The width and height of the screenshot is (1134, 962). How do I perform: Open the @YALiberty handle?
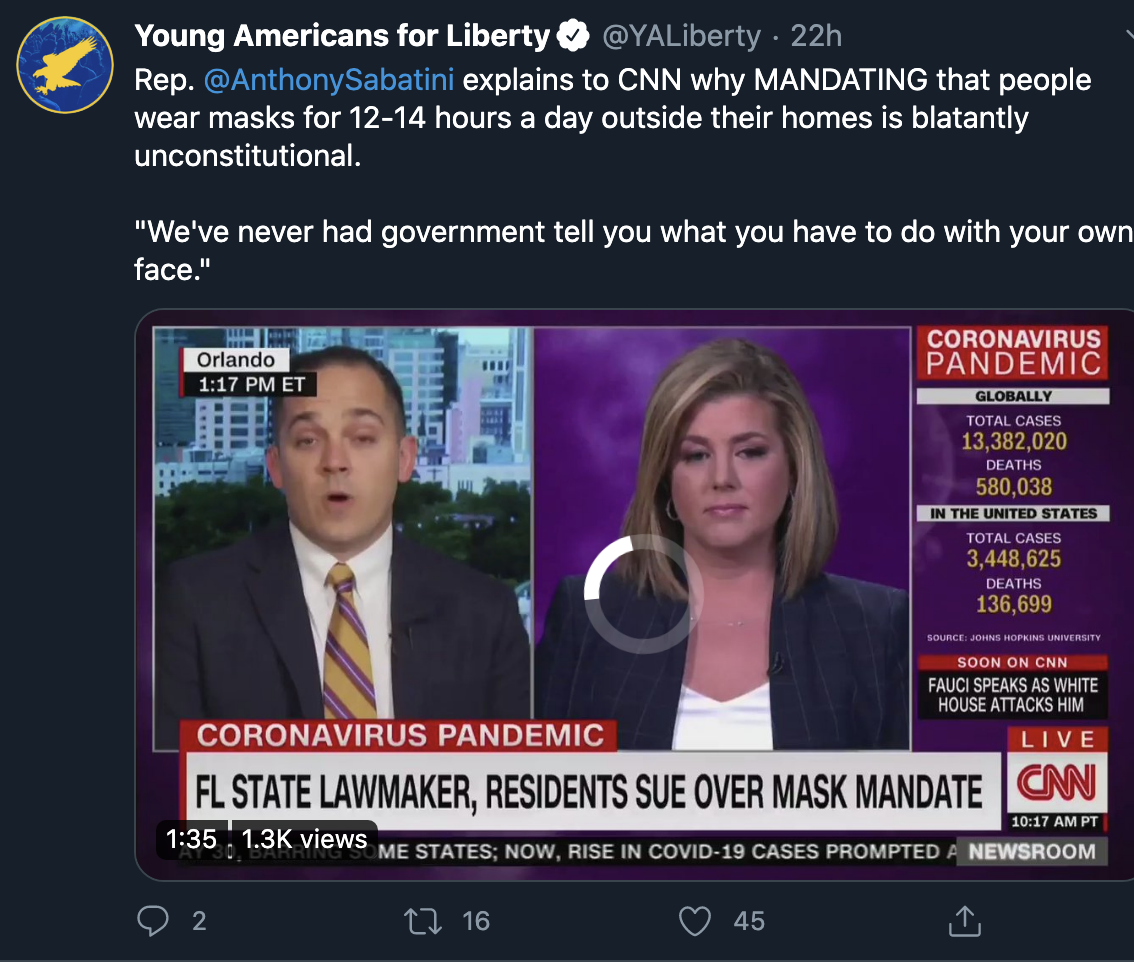681,36
